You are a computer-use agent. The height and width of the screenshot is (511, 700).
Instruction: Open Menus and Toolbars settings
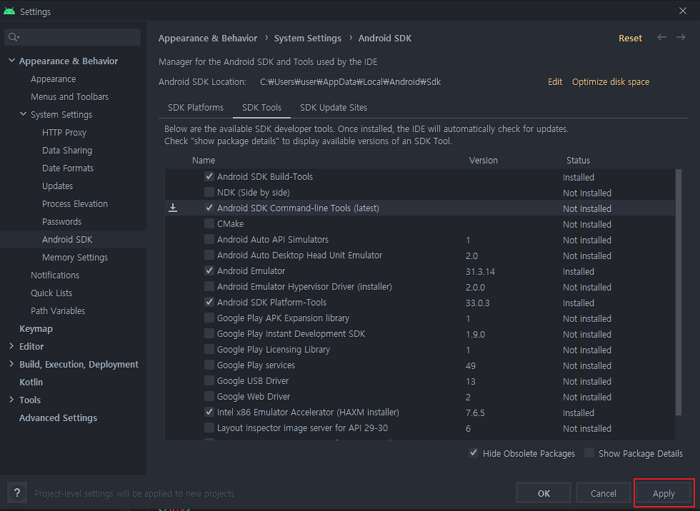[69, 96]
